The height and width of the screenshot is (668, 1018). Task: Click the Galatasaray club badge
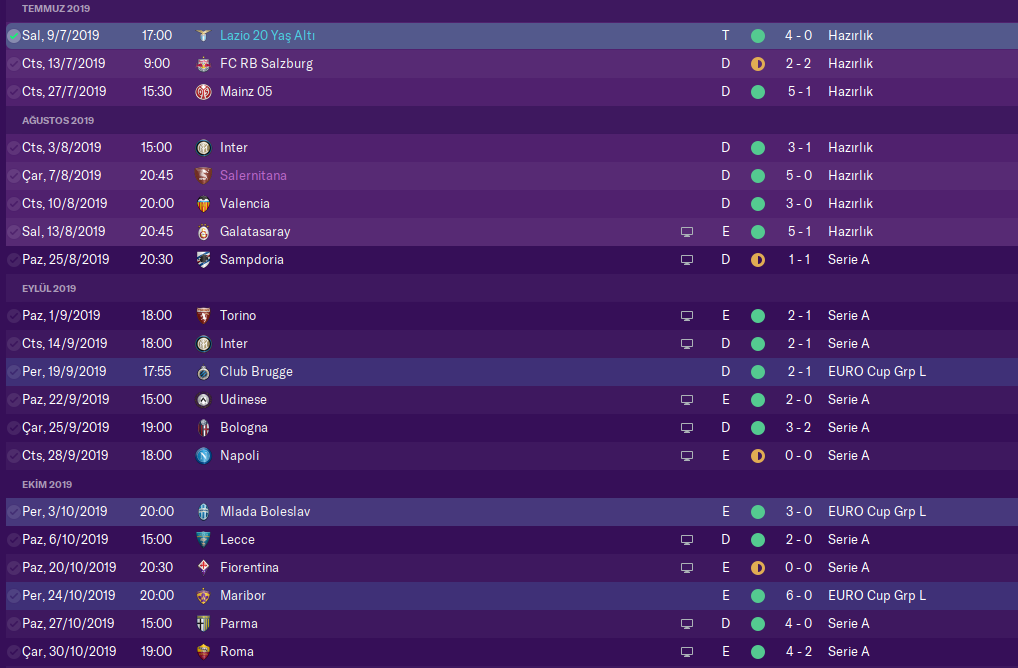click(203, 232)
